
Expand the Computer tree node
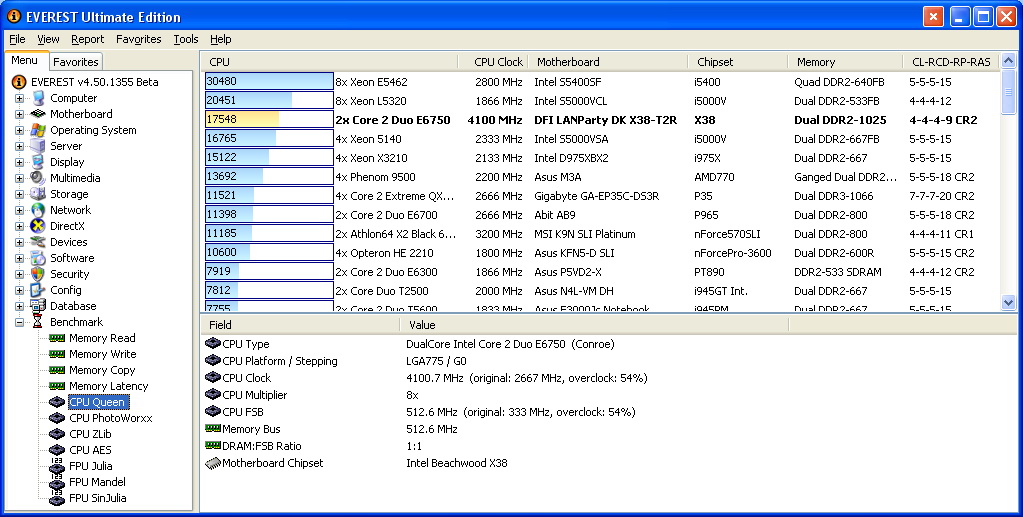tap(19, 98)
